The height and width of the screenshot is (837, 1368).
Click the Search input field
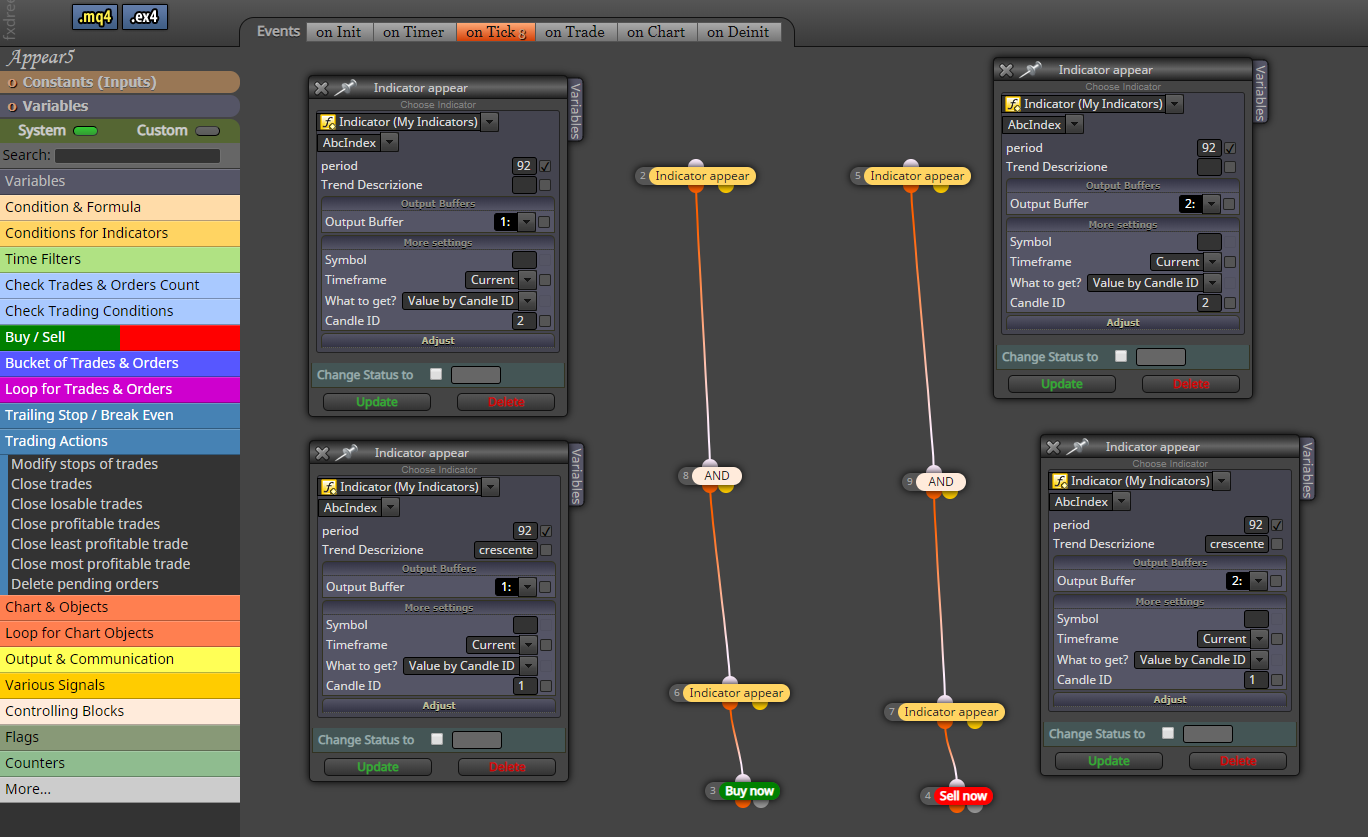click(137, 156)
